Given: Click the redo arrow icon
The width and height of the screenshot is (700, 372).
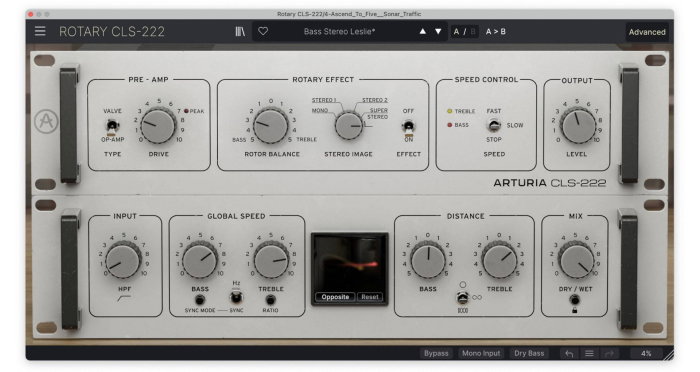Looking at the screenshot, I should (x=609, y=354).
